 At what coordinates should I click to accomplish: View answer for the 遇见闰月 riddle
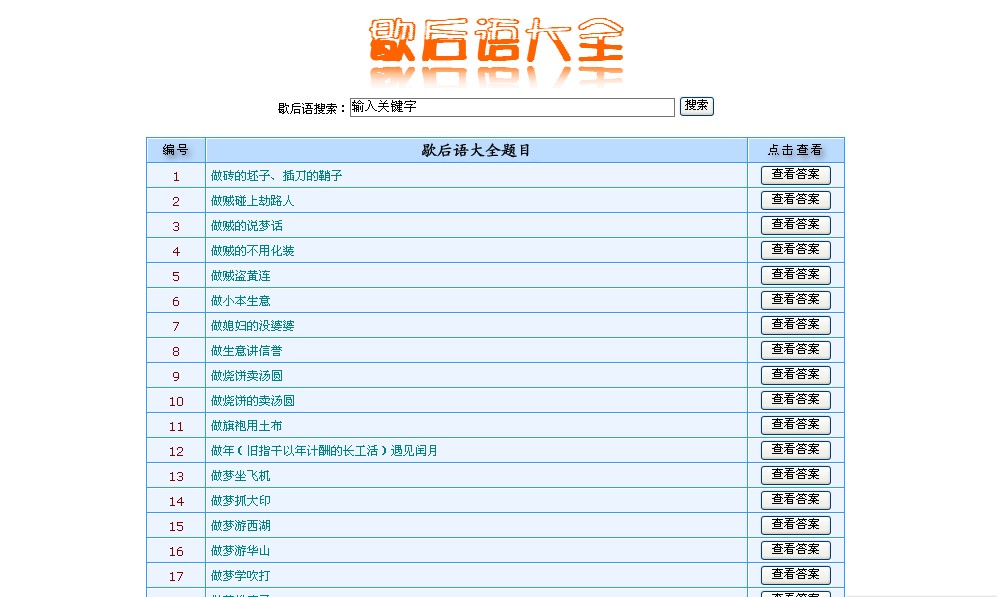(x=796, y=450)
